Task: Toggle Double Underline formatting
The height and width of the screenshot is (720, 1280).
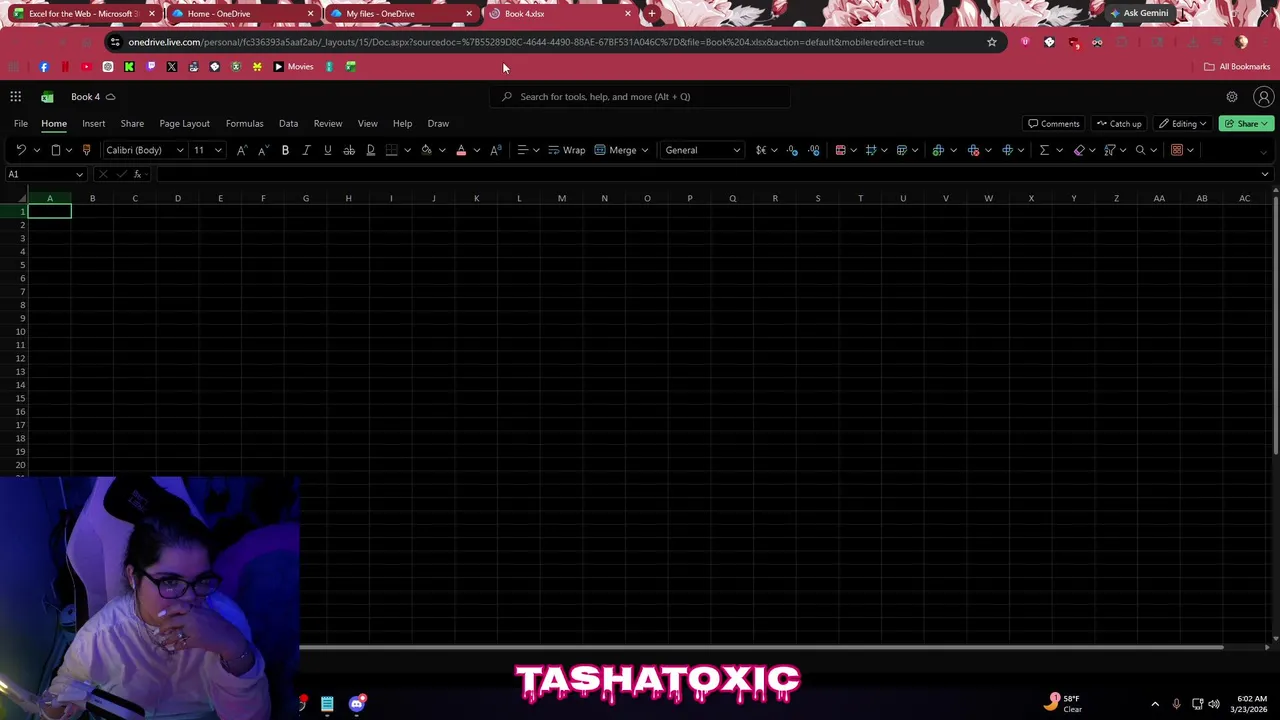Action: 370,150
